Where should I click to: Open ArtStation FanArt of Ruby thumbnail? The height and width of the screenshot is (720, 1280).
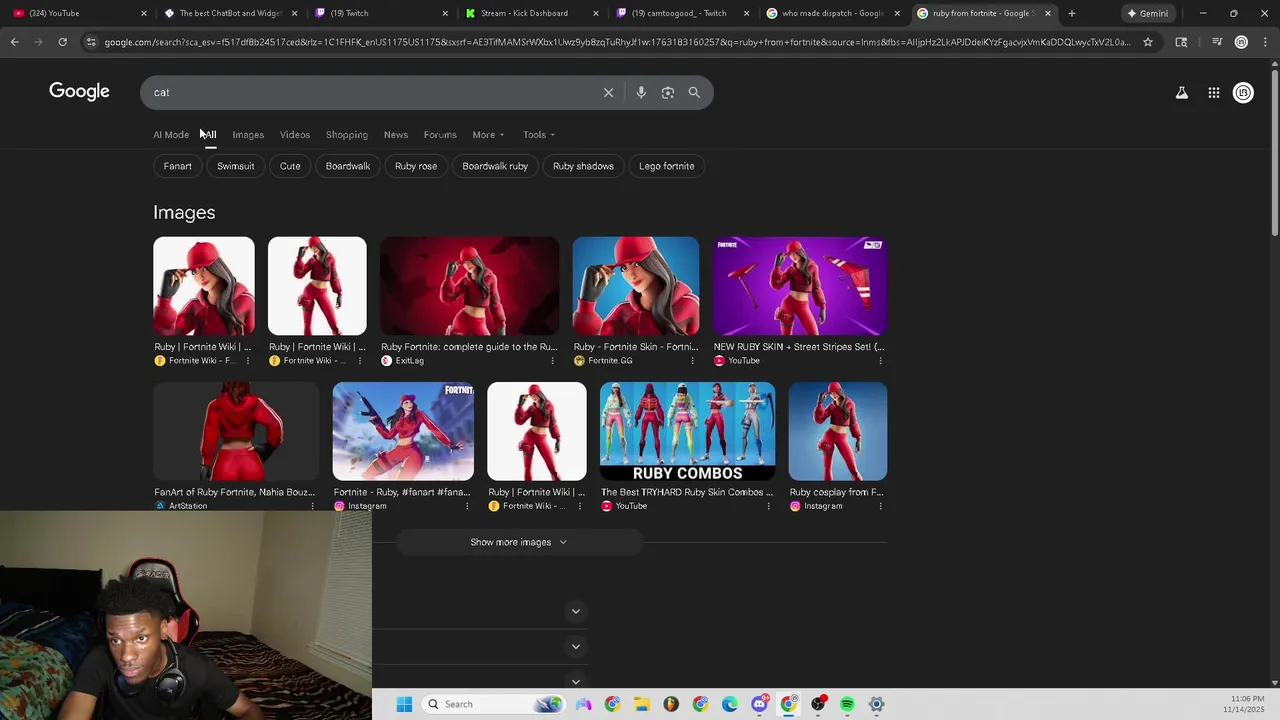coord(236,431)
